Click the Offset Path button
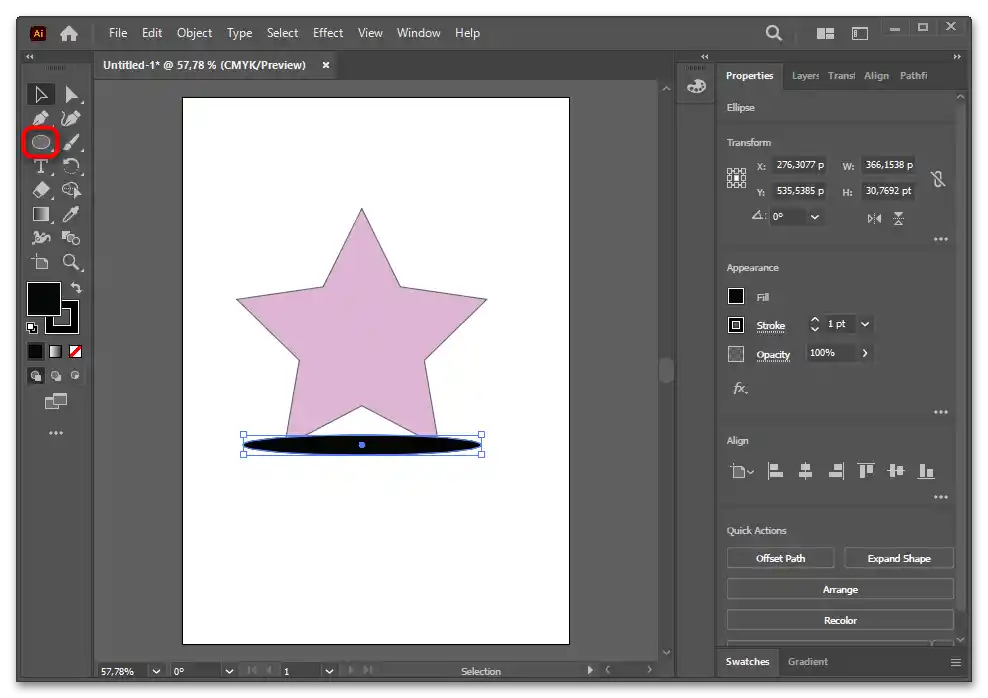Screen dimensions: 988x698 pos(780,558)
